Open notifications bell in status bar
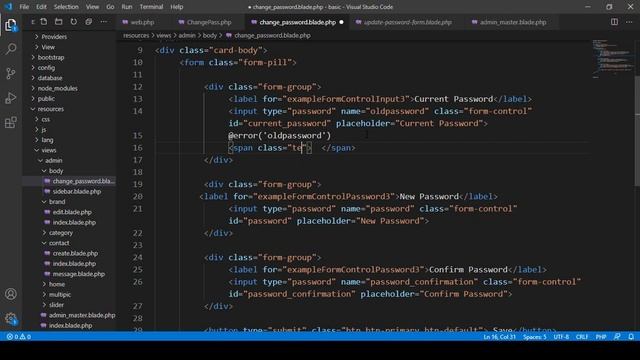 coord(631,337)
